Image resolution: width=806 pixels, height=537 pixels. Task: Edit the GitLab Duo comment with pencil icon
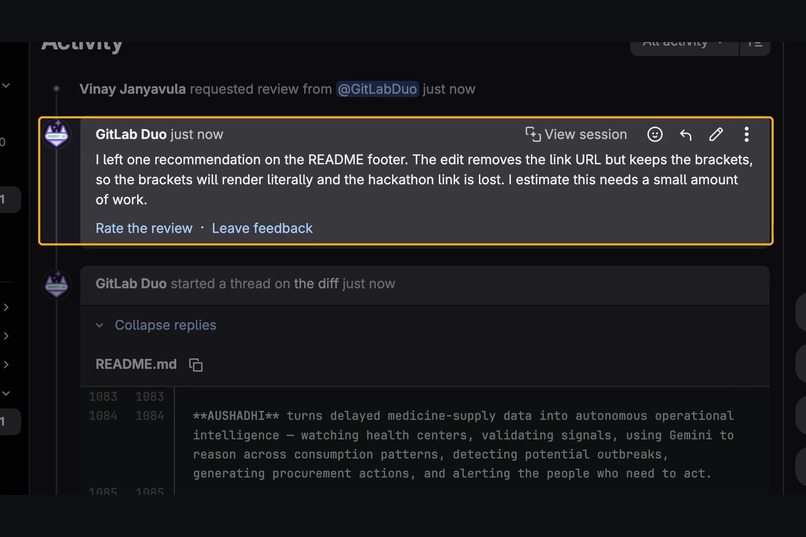716,135
